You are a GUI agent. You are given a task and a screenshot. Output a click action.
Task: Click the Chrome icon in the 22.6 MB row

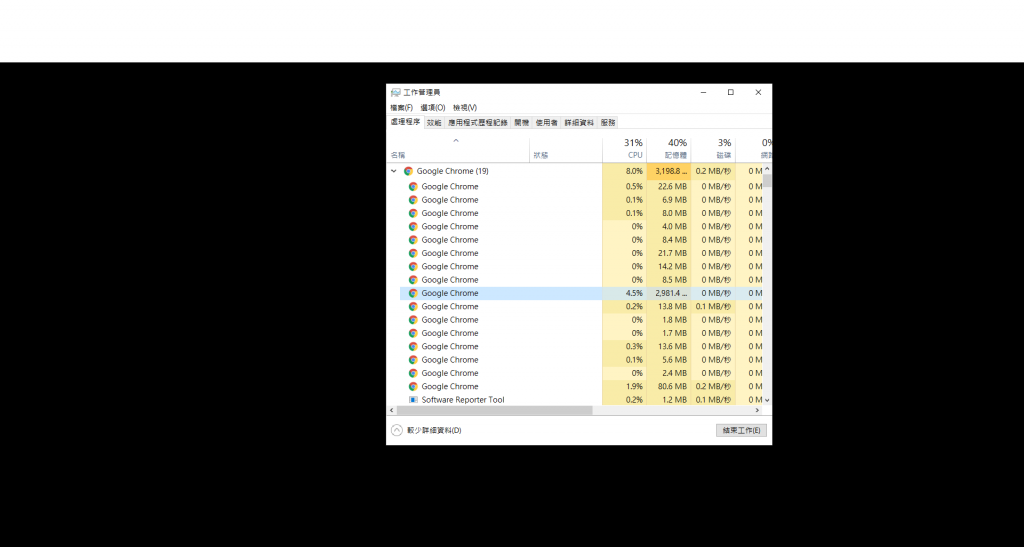pyautogui.click(x=413, y=187)
